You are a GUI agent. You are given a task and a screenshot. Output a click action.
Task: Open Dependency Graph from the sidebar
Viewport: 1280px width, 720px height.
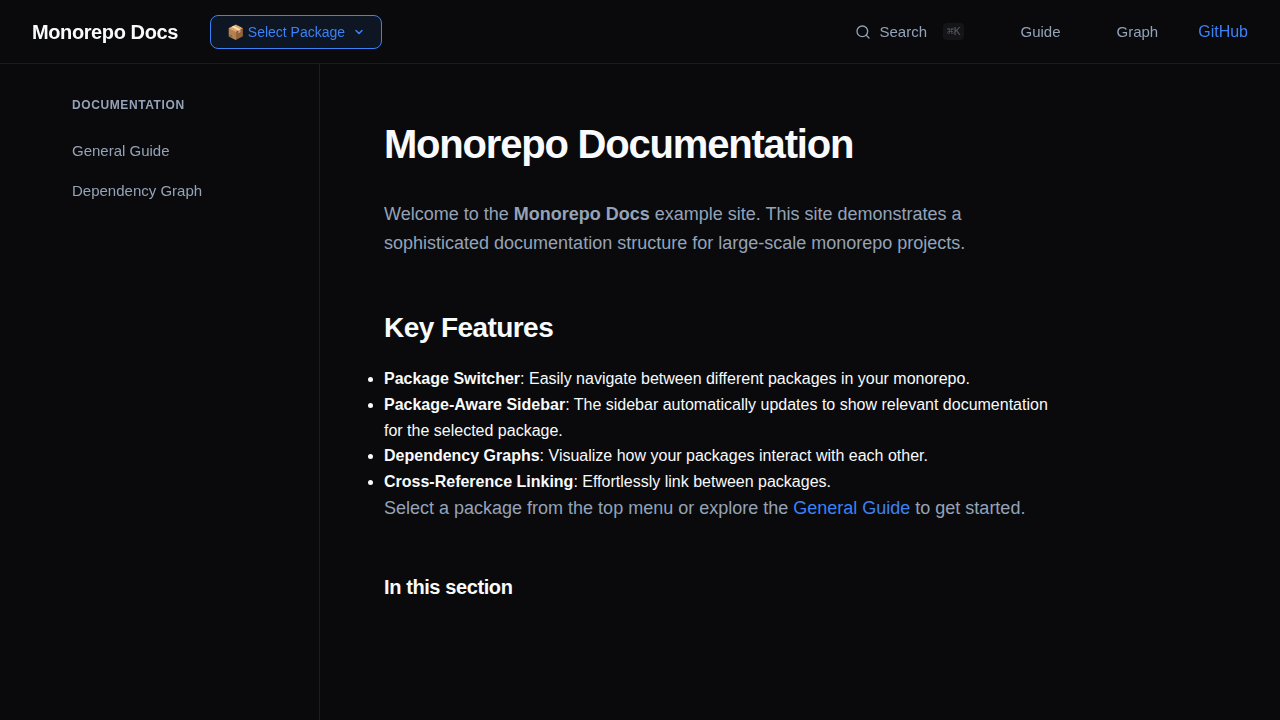click(137, 190)
